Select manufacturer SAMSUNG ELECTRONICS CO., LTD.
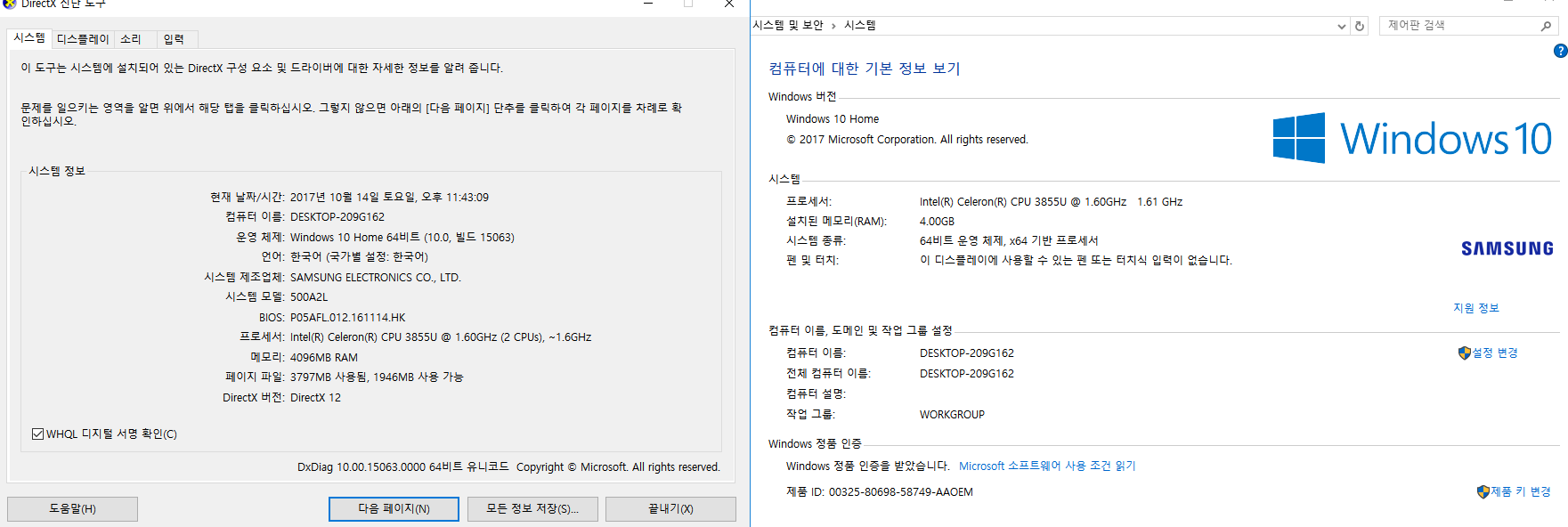This screenshot has width=1568, height=527. (376, 278)
